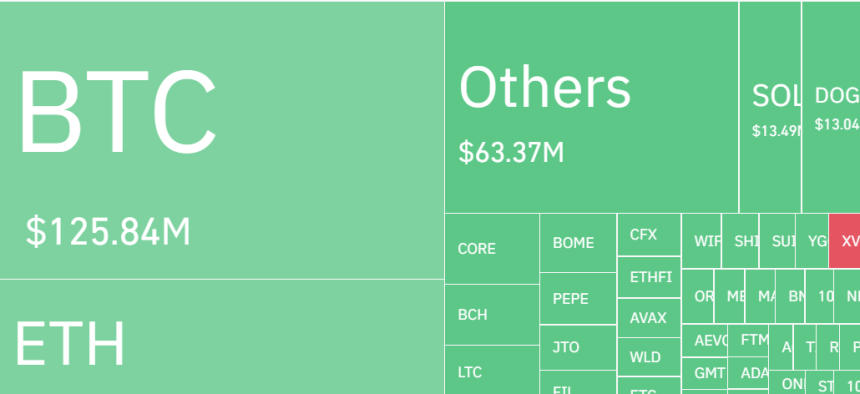Select the BCH tile
The height and width of the screenshot is (394, 860).
click(492, 314)
